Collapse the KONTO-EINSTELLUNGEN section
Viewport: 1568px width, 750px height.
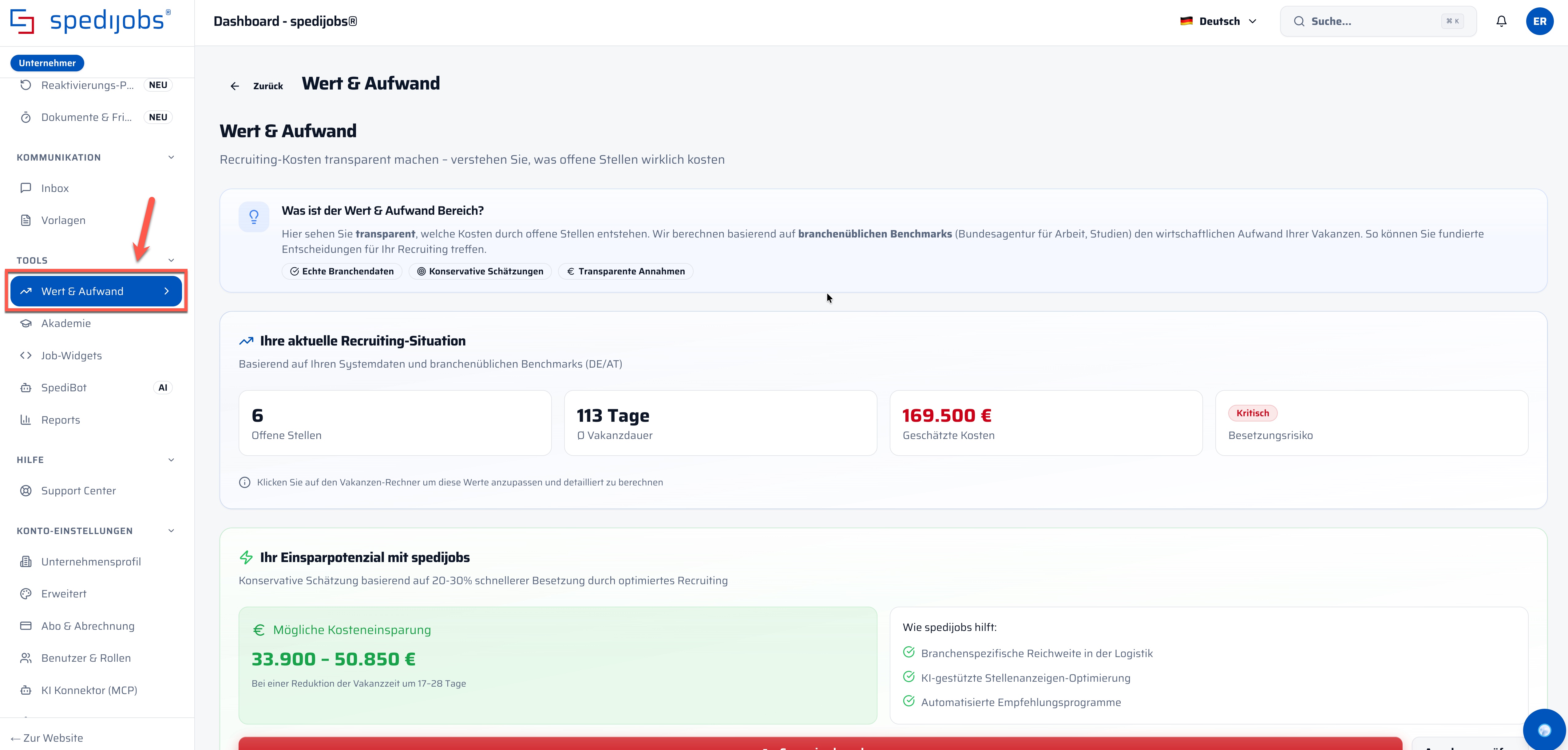tap(171, 531)
